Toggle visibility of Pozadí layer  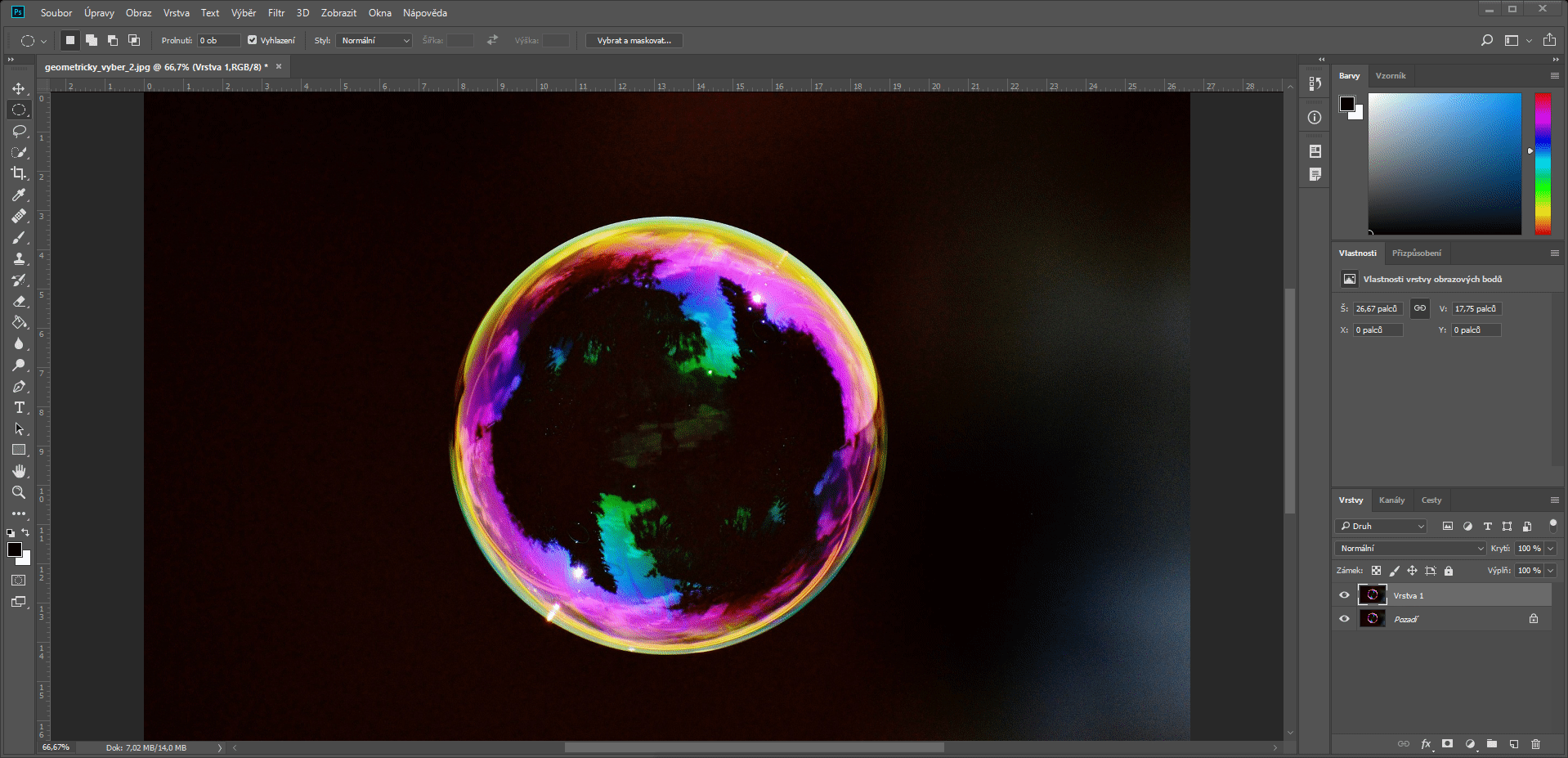pyautogui.click(x=1344, y=619)
